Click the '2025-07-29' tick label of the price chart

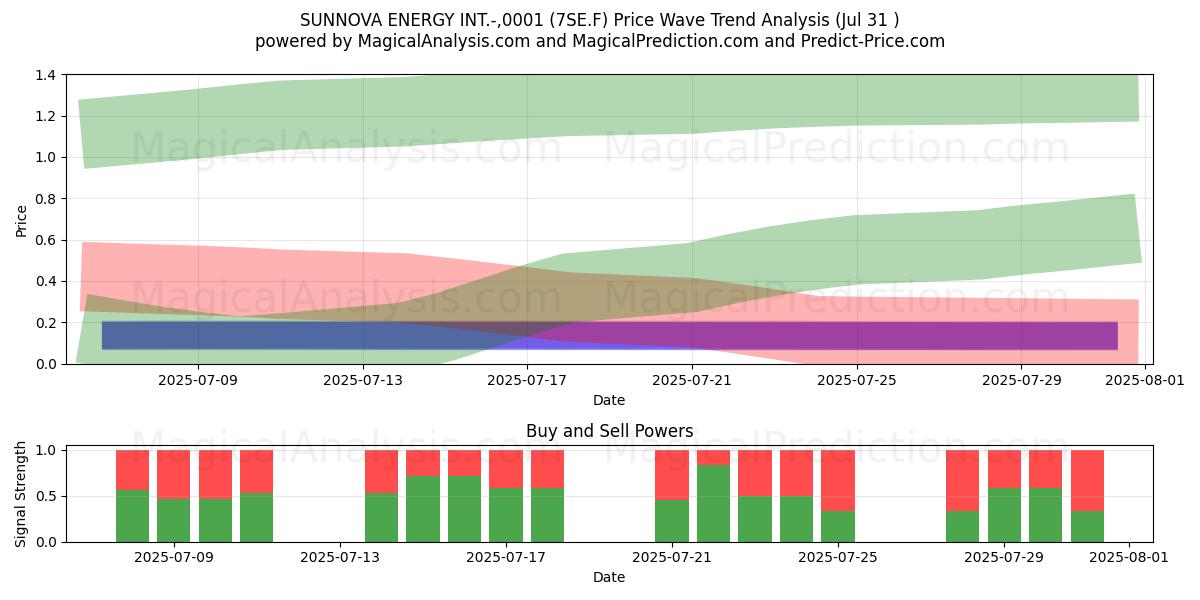pyautogui.click(x=1021, y=379)
